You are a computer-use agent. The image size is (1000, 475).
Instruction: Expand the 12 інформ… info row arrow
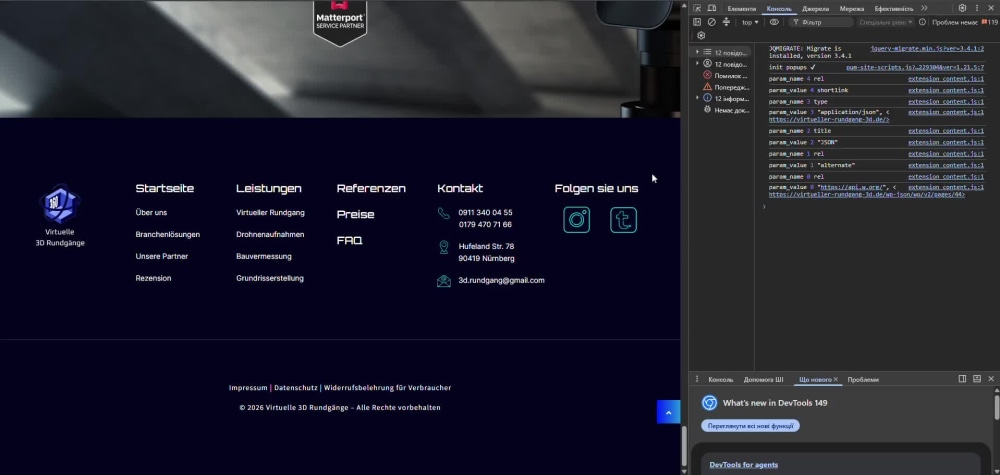pos(697,98)
